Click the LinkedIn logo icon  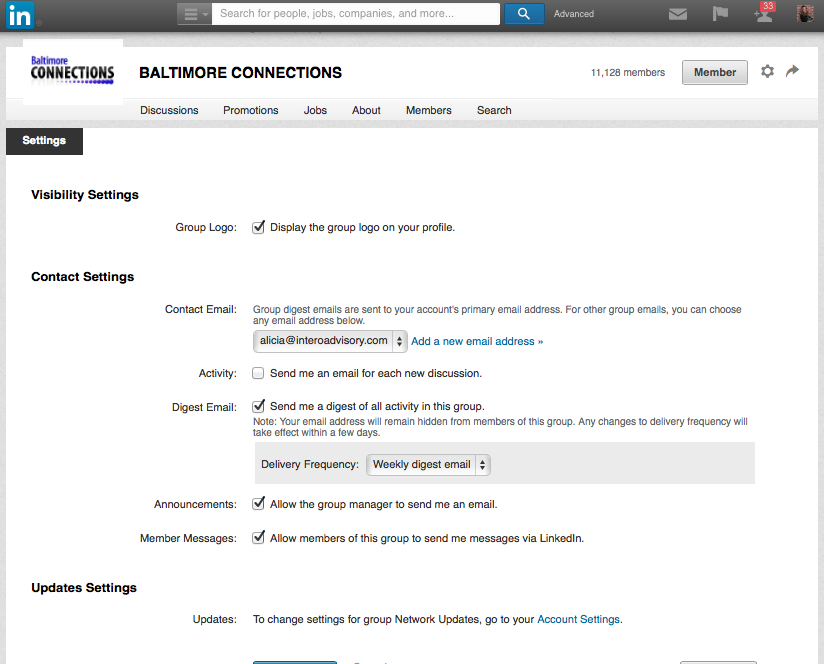[20, 15]
